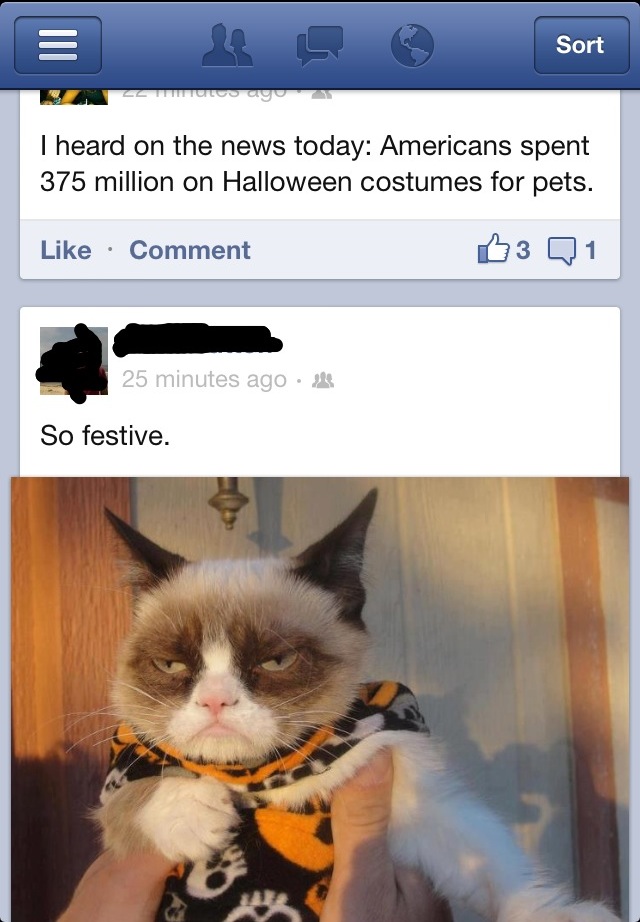
Task: Tap the "So festive." caption text
Action: pyautogui.click(x=105, y=436)
